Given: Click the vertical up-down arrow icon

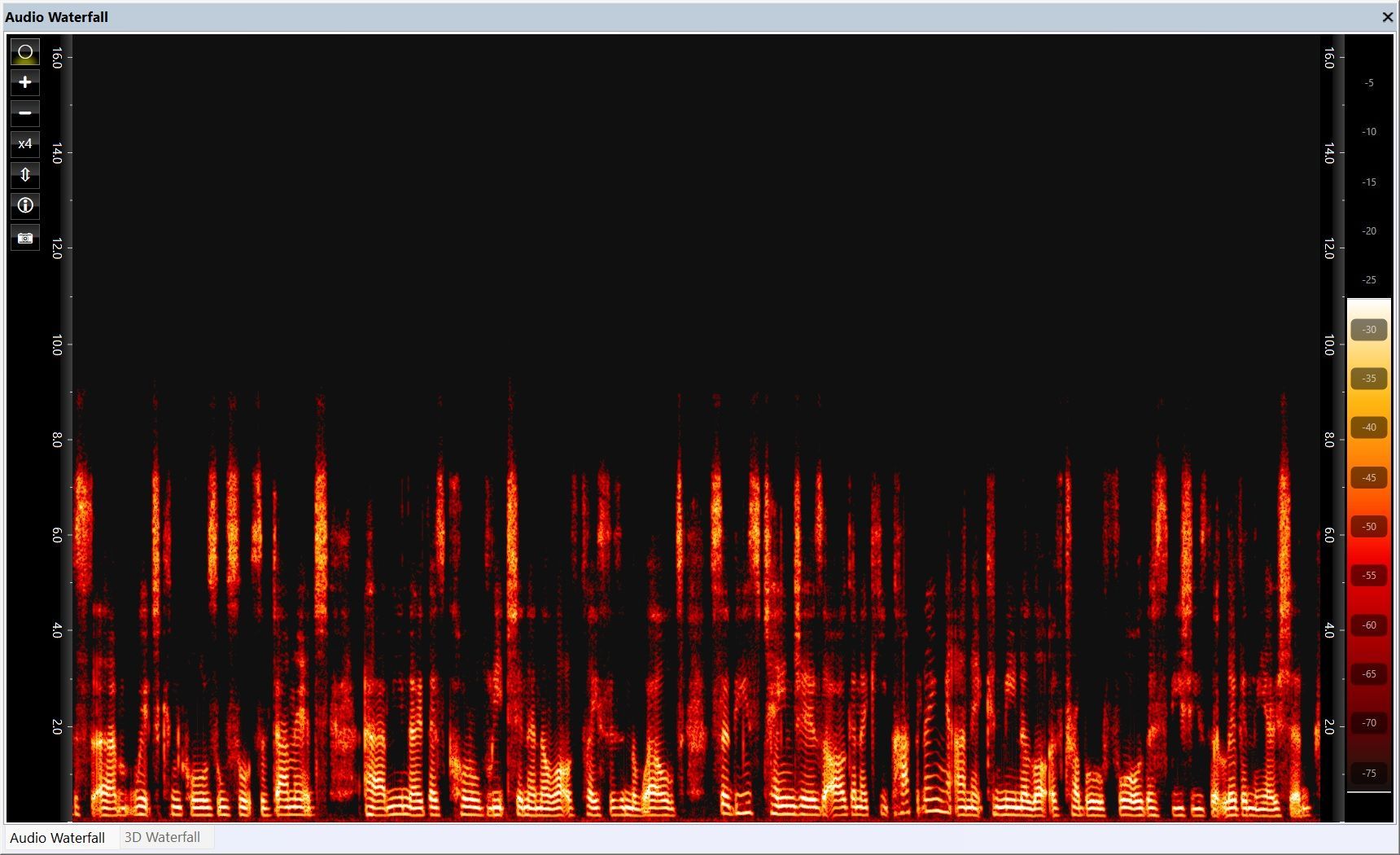Looking at the screenshot, I should [x=25, y=175].
